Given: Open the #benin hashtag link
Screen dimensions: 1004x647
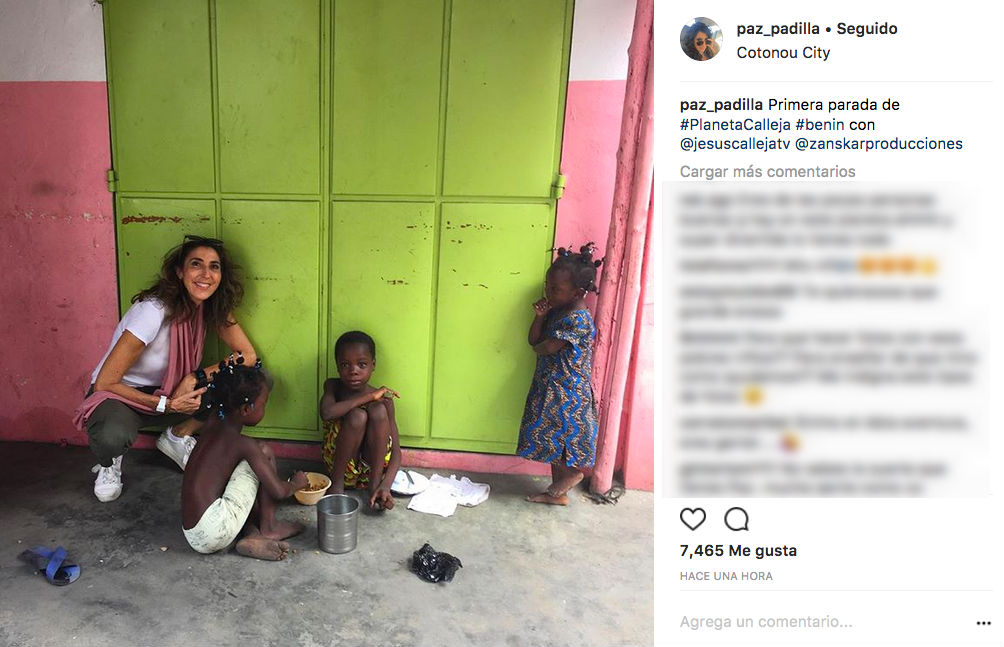Looking at the screenshot, I should click(x=820, y=124).
